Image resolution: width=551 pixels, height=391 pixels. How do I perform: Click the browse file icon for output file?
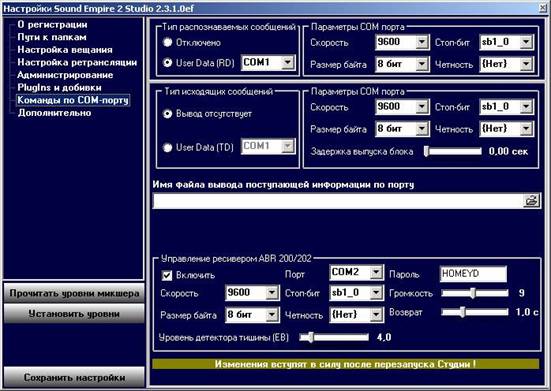pyautogui.click(x=532, y=201)
